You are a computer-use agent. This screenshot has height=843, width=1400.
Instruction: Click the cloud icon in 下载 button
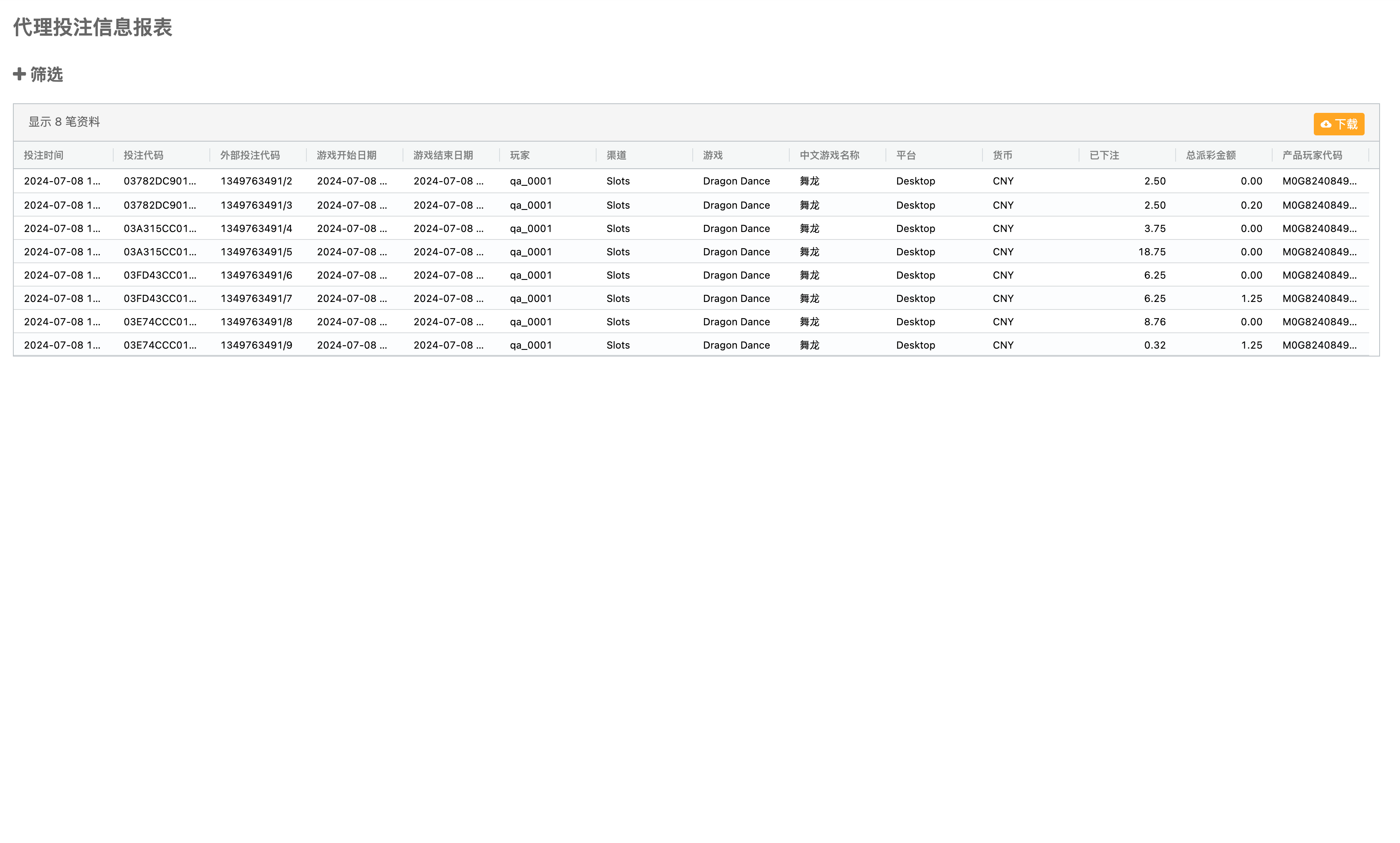click(x=1325, y=124)
